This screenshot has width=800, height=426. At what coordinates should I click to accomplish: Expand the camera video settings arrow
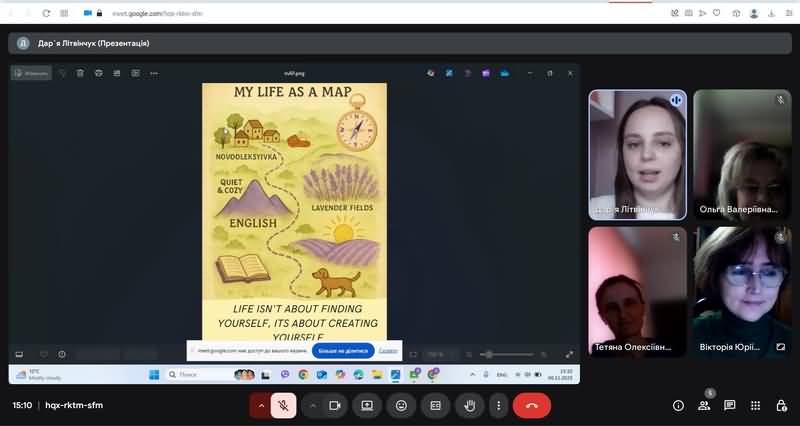coord(312,405)
